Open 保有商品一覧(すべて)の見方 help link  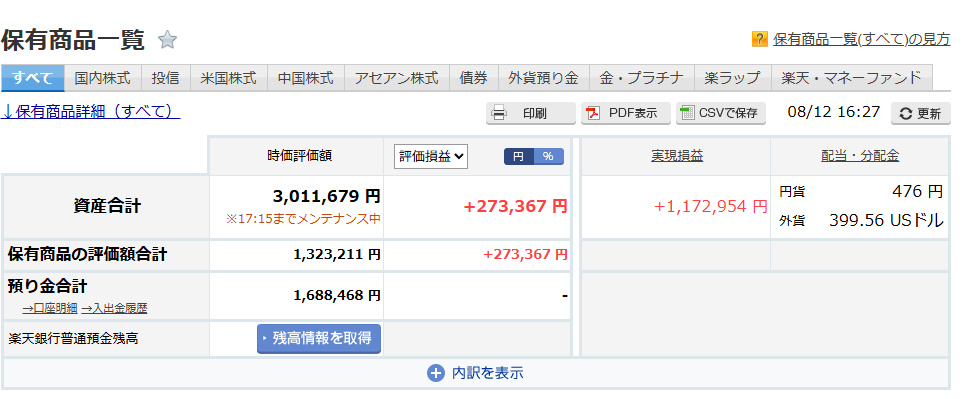(861, 40)
